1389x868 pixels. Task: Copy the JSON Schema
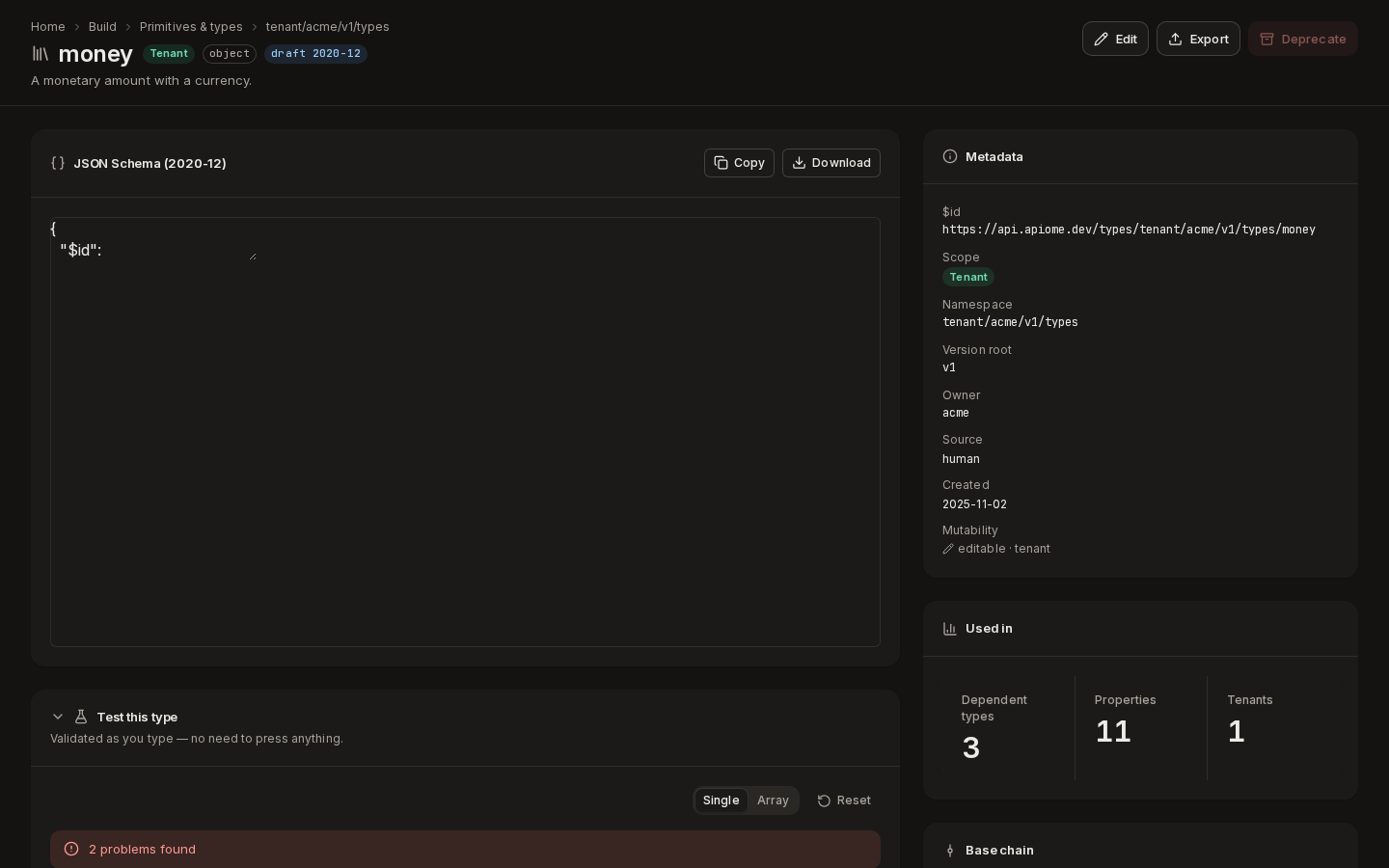[x=739, y=163]
